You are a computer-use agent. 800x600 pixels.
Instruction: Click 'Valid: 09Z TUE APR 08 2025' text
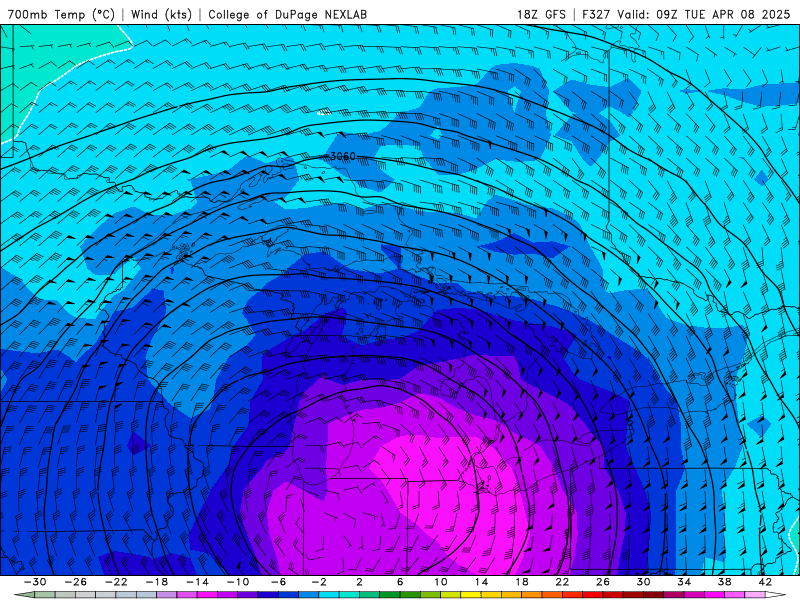click(704, 15)
